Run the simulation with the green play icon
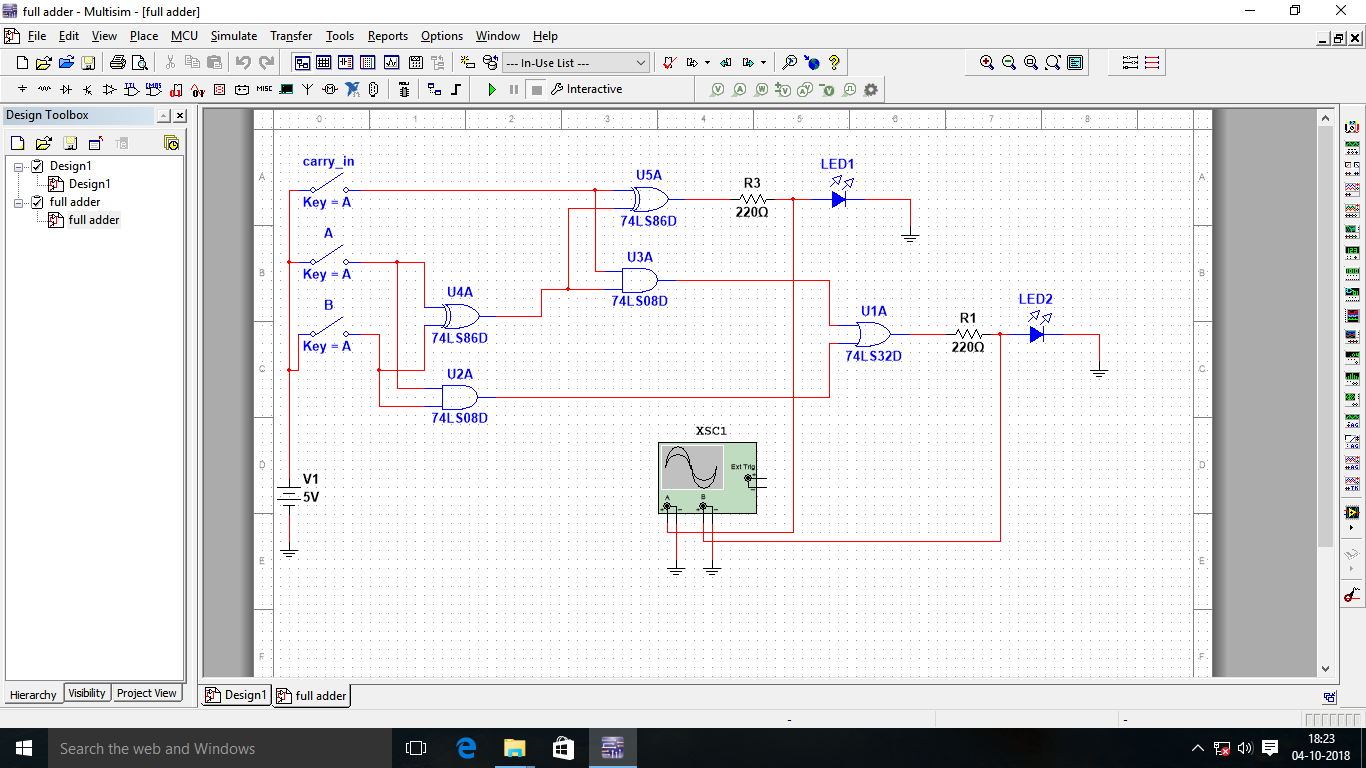Image resolution: width=1366 pixels, height=768 pixels. [x=492, y=89]
